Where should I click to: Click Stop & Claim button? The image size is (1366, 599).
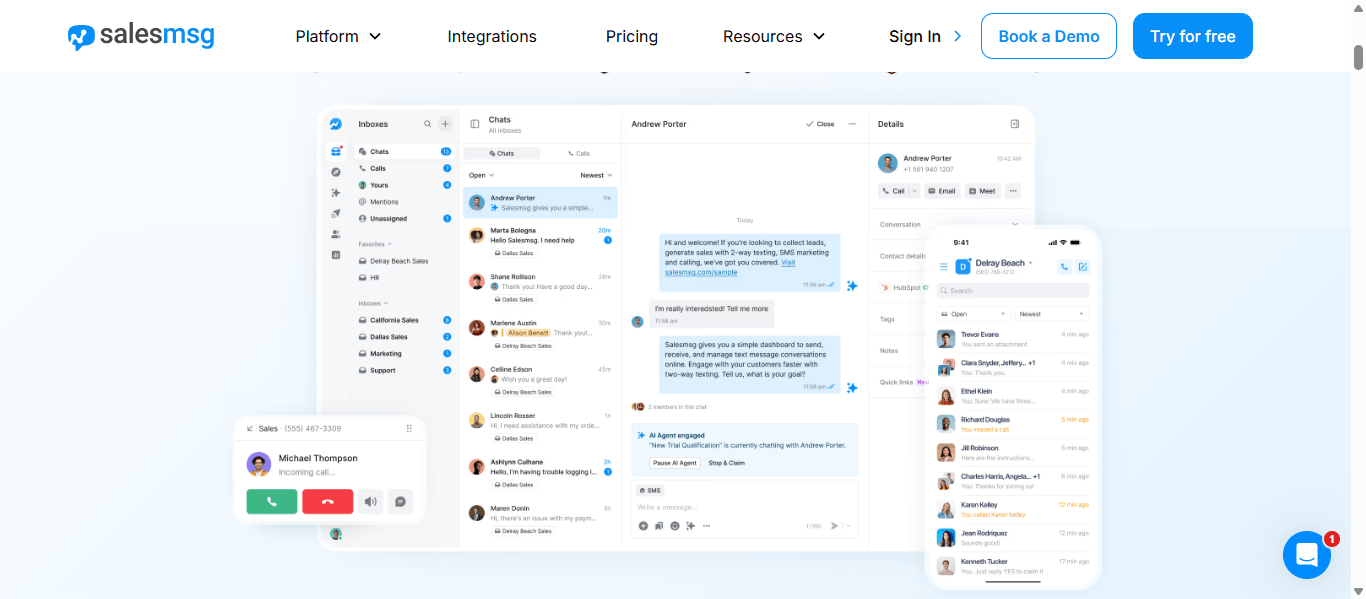[727, 463]
